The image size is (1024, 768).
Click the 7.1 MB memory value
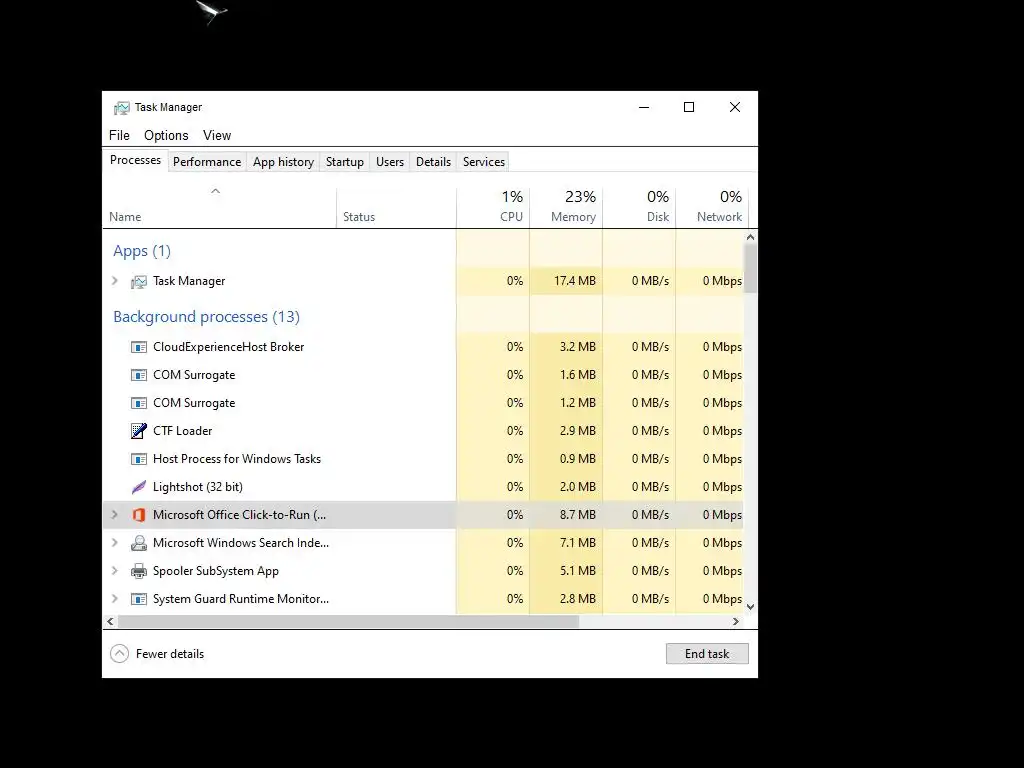578,543
